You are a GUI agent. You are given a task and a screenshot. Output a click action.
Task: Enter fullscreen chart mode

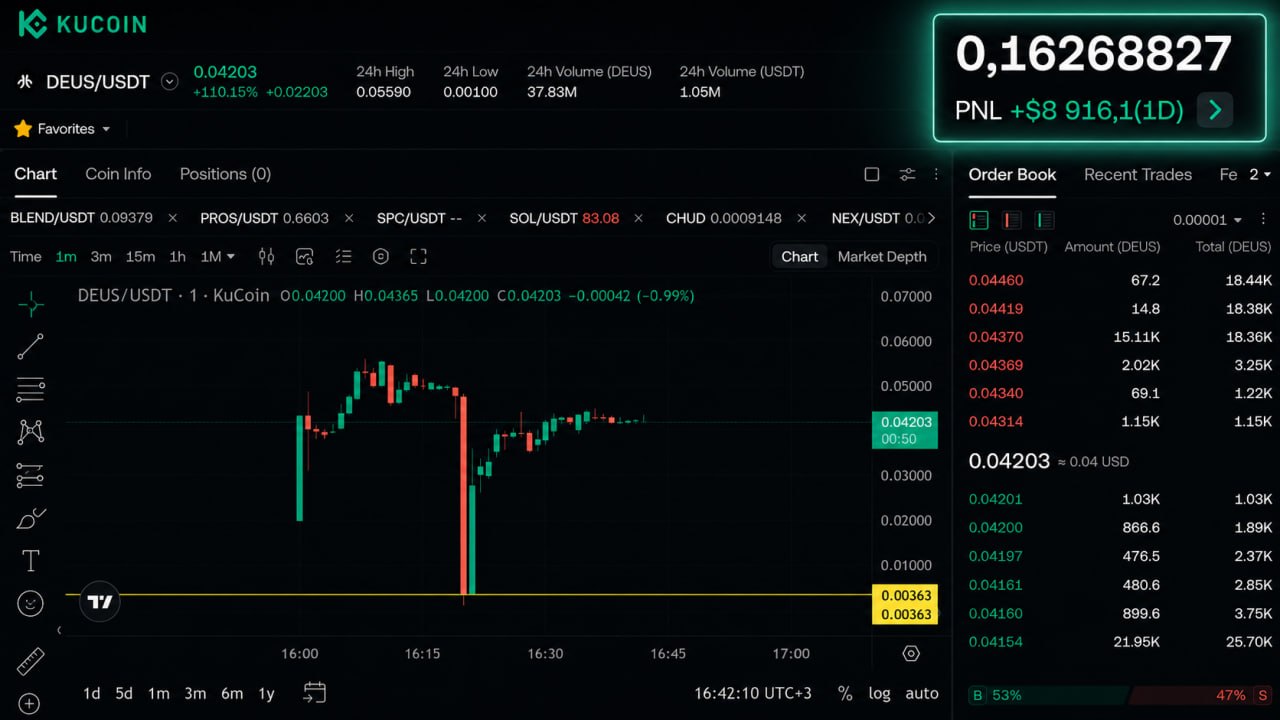[419, 256]
